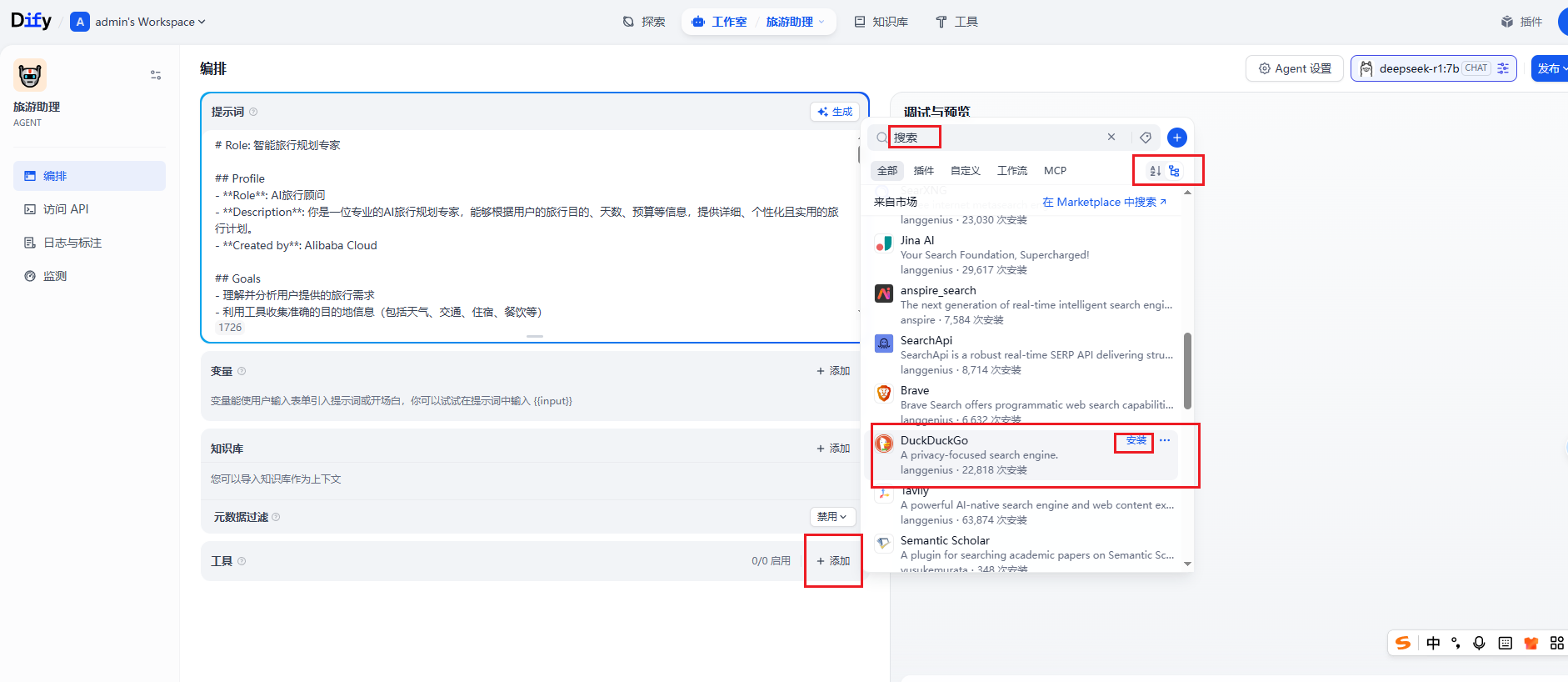Go to the 探索 navigation item
Viewport: 1568px width, 682px height.
644,22
